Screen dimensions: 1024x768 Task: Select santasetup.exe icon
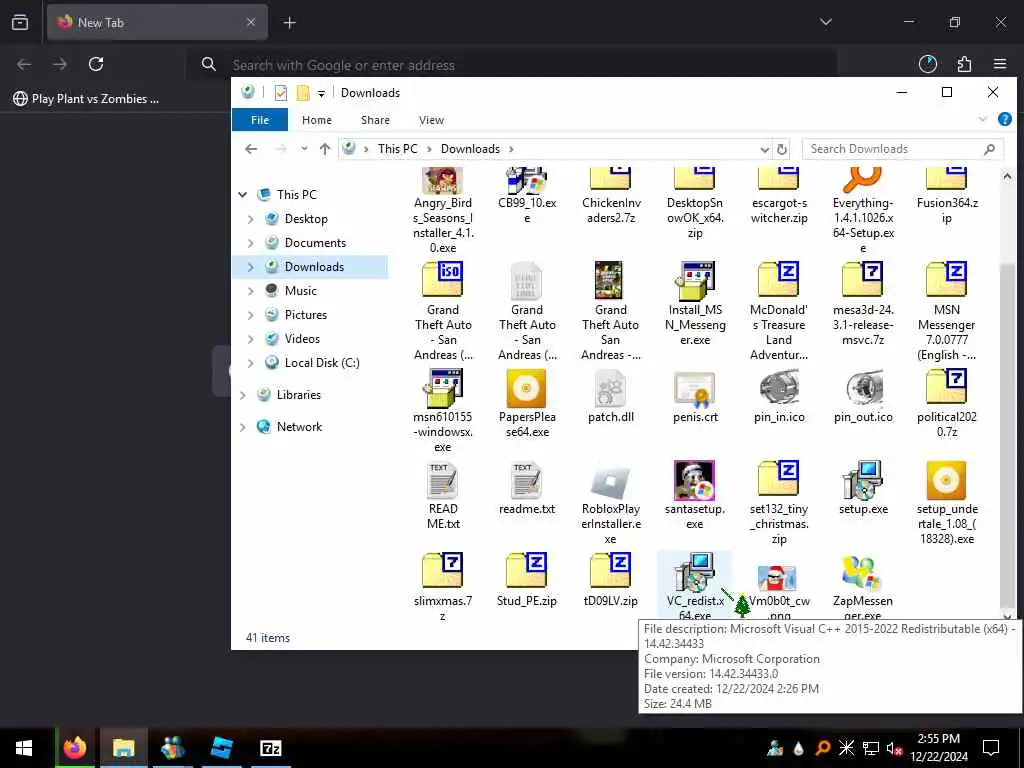pyautogui.click(x=695, y=480)
